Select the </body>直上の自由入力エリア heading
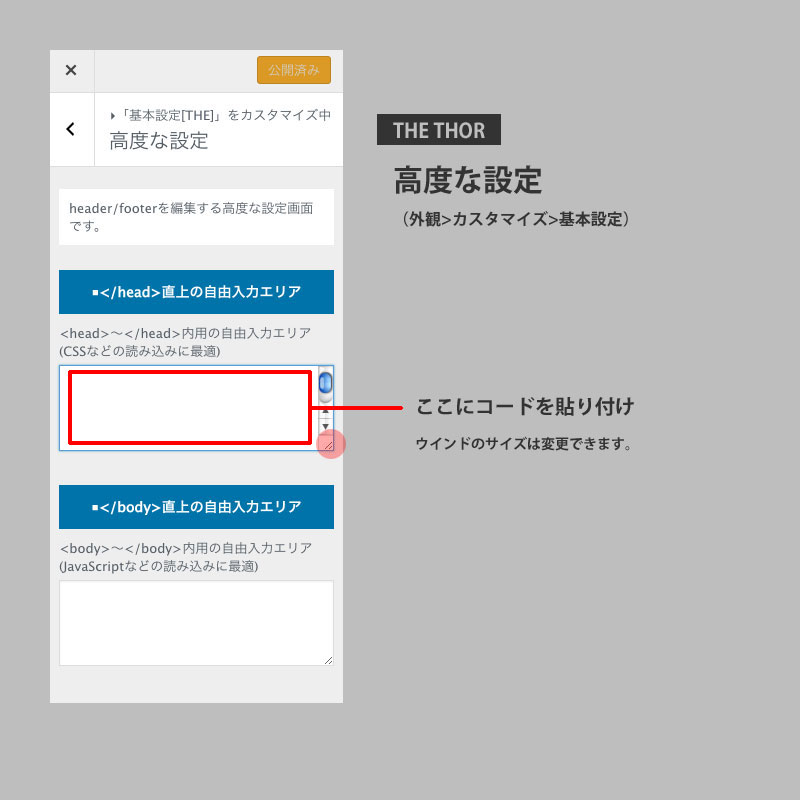The width and height of the screenshot is (800, 800). pyautogui.click(x=196, y=507)
